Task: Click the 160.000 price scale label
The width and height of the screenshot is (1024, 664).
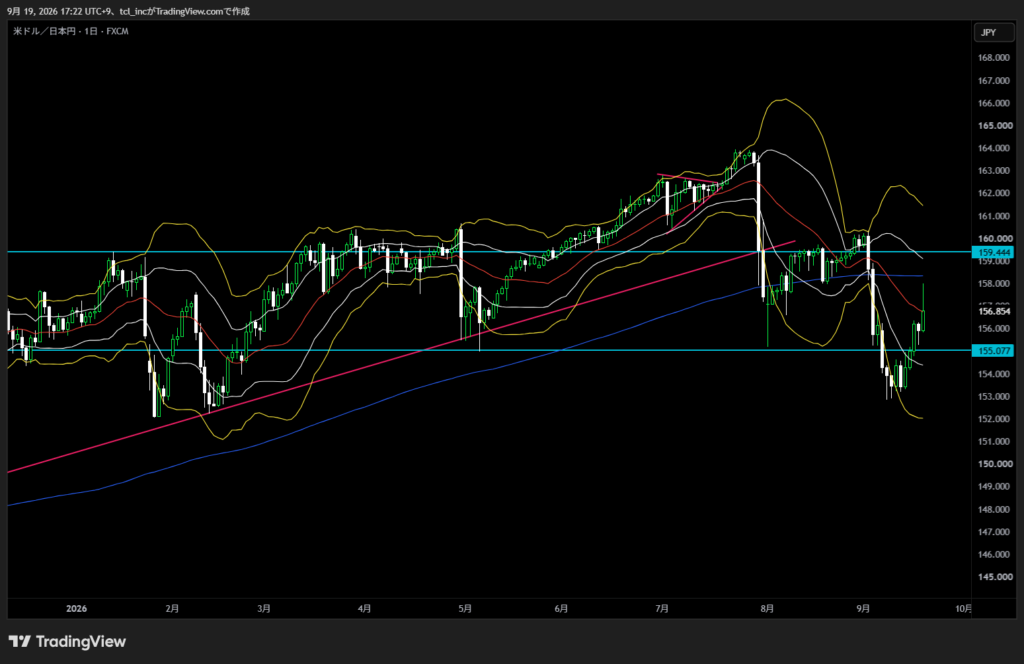Action: click(x=993, y=238)
